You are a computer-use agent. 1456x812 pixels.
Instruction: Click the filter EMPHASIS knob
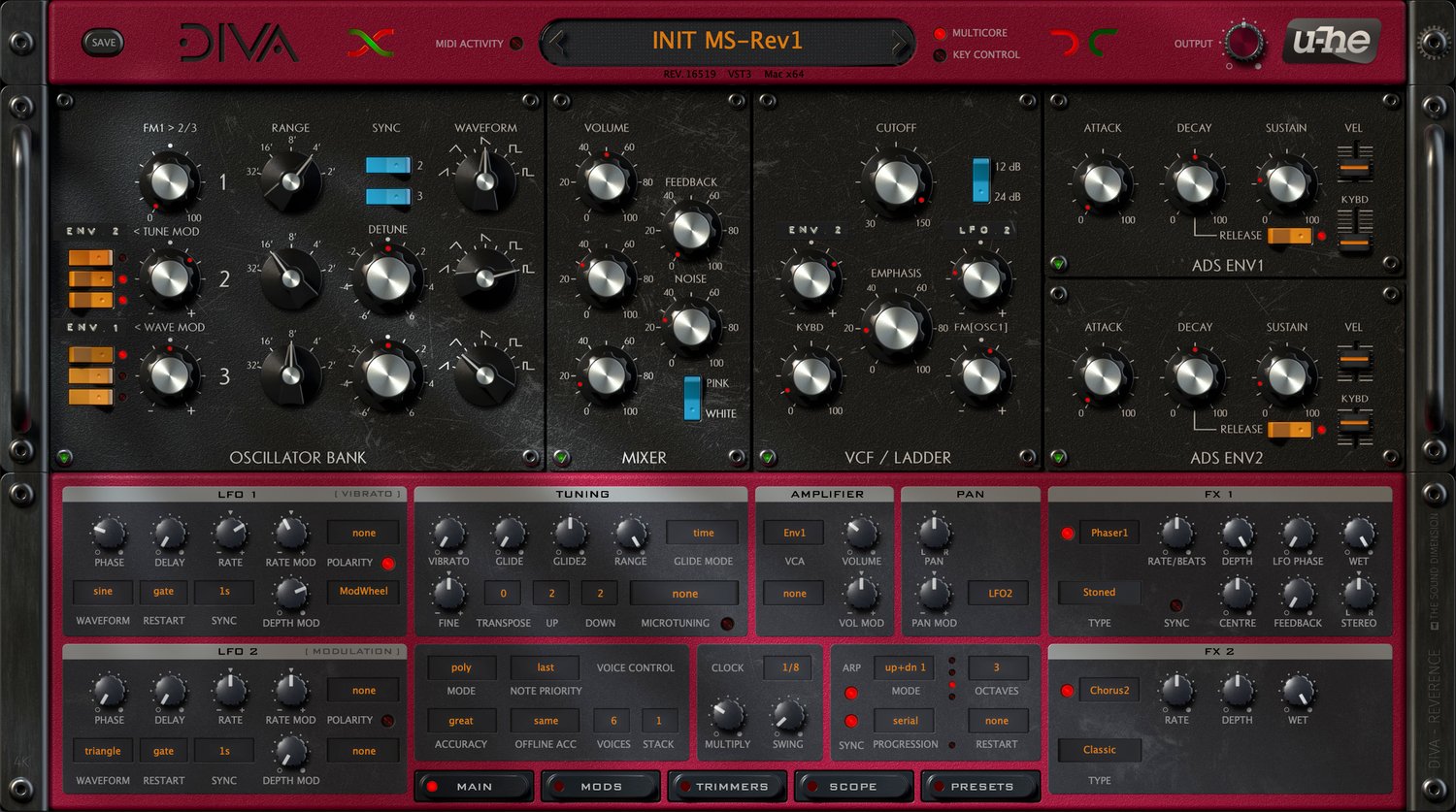pyautogui.click(x=896, y=327)
